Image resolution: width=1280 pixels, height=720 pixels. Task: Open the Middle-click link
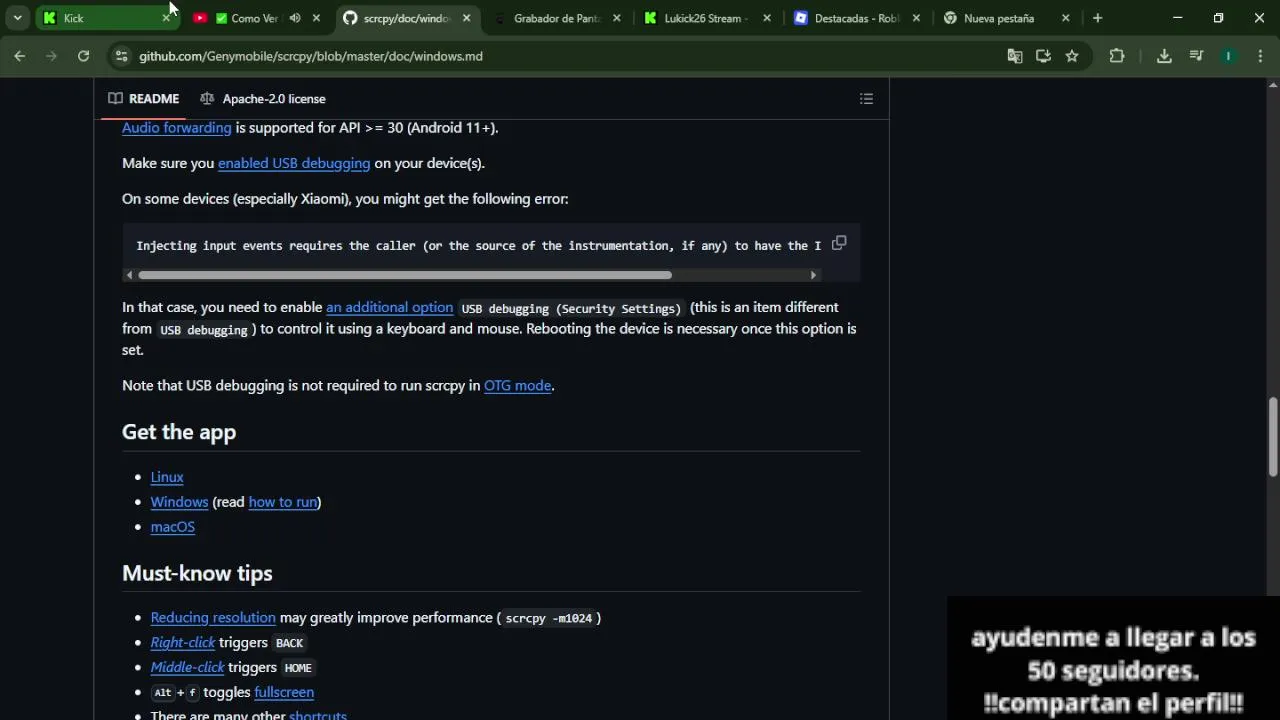pyautogui.click(x=187, y=667)
